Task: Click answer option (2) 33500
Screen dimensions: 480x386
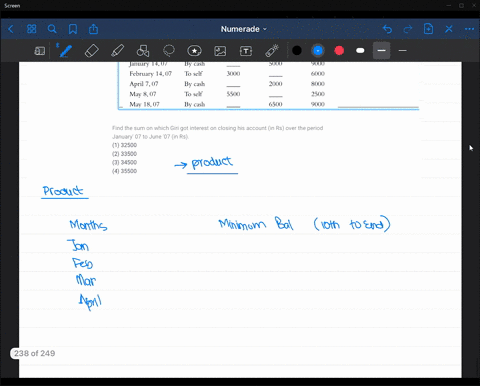Action: pyautogui.click(x=124, y=154)
